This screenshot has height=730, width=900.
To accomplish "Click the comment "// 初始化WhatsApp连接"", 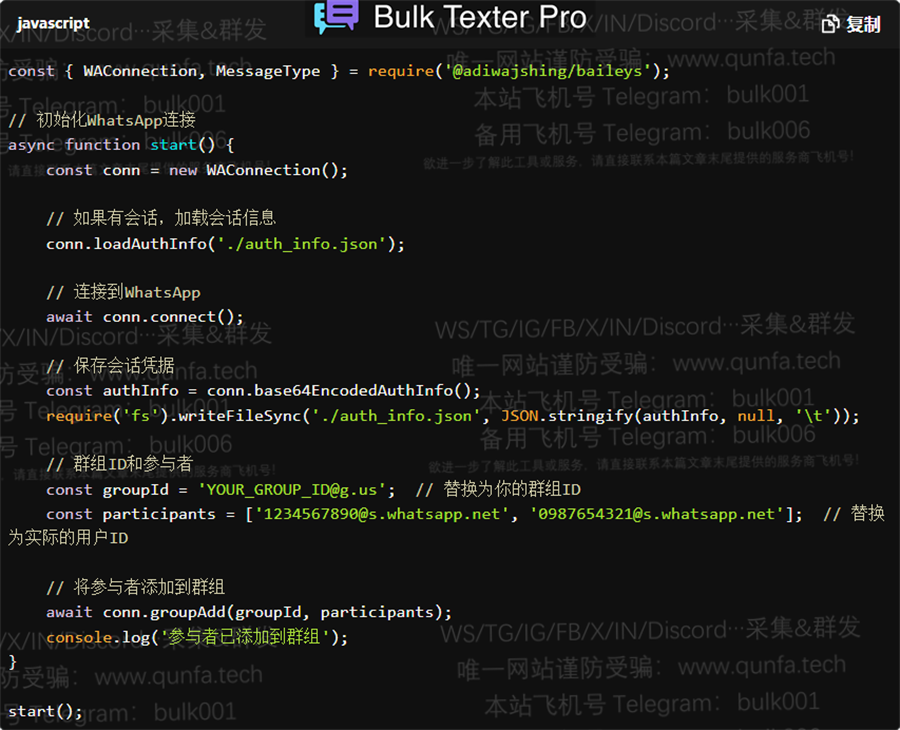I will coord(102,120).
